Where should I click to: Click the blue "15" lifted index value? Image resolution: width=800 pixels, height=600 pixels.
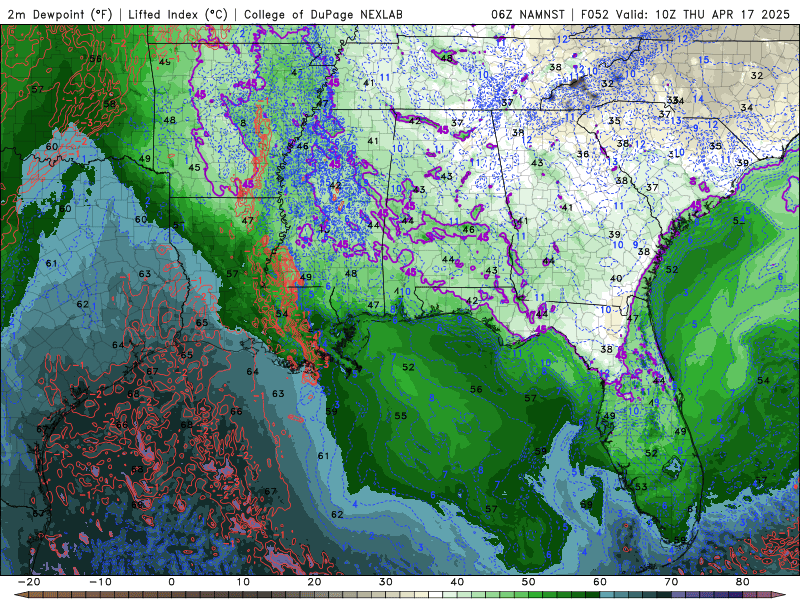(704, 60)
